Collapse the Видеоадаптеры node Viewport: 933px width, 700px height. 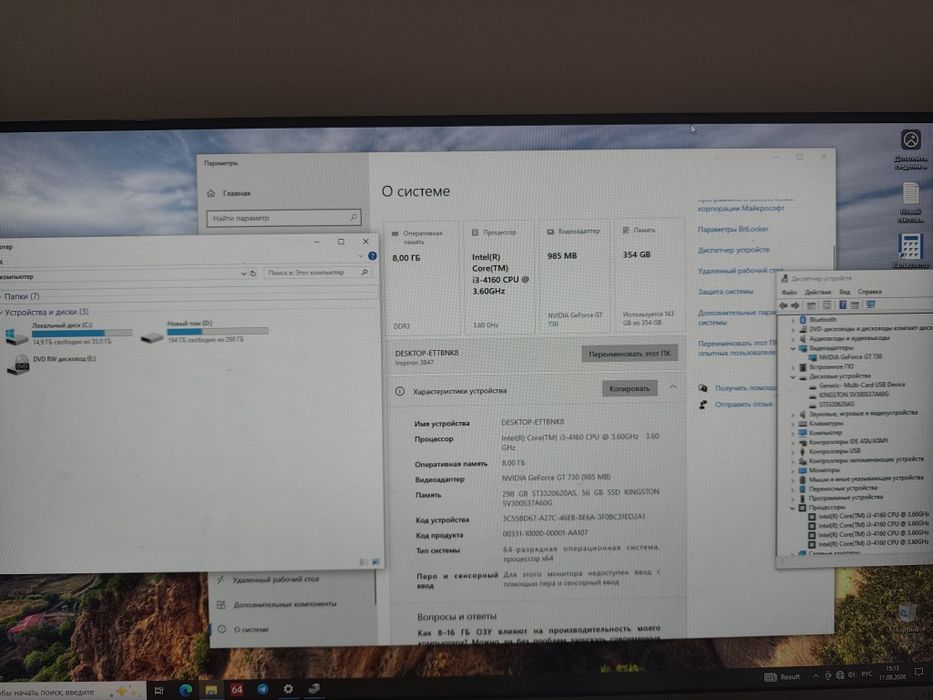click(x=793, y=348)
